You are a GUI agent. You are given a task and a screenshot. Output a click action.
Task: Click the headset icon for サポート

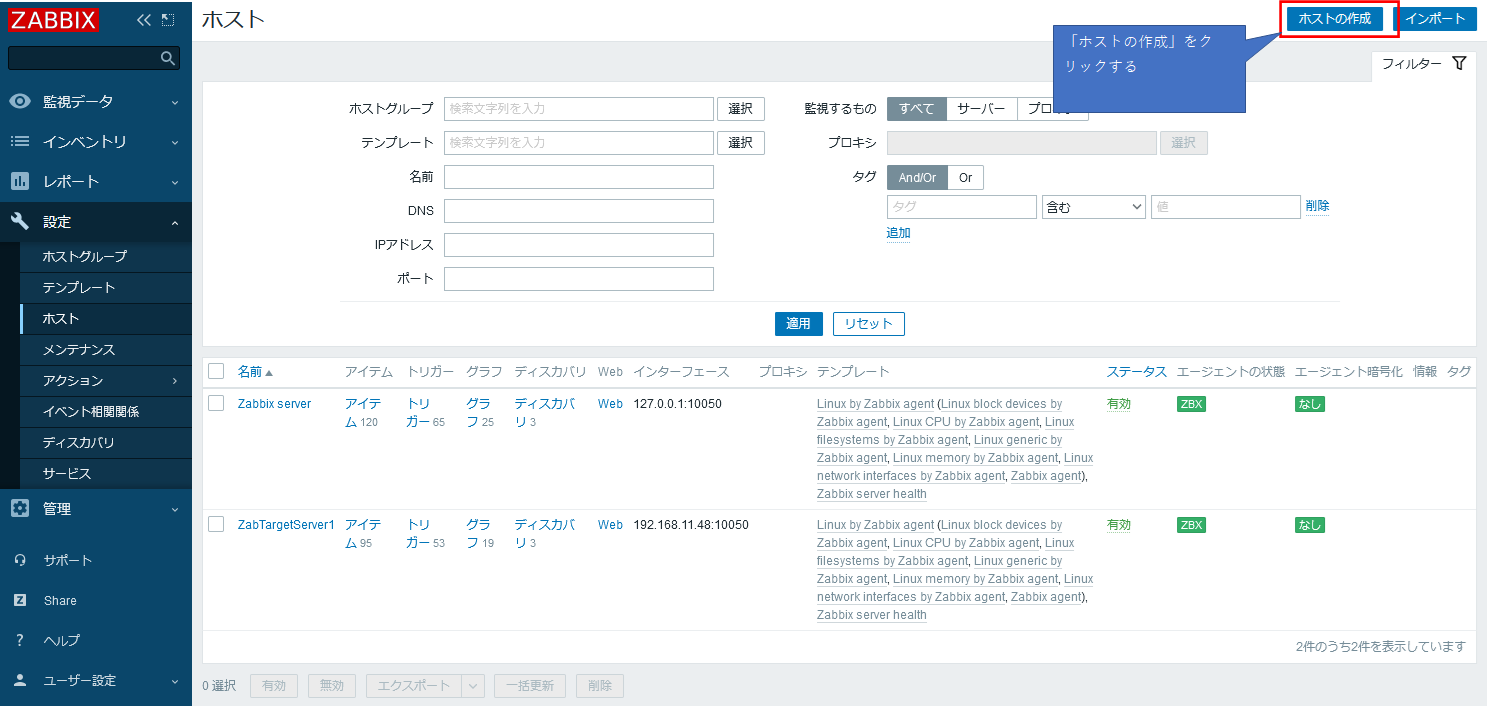click(x=20, y=560)
